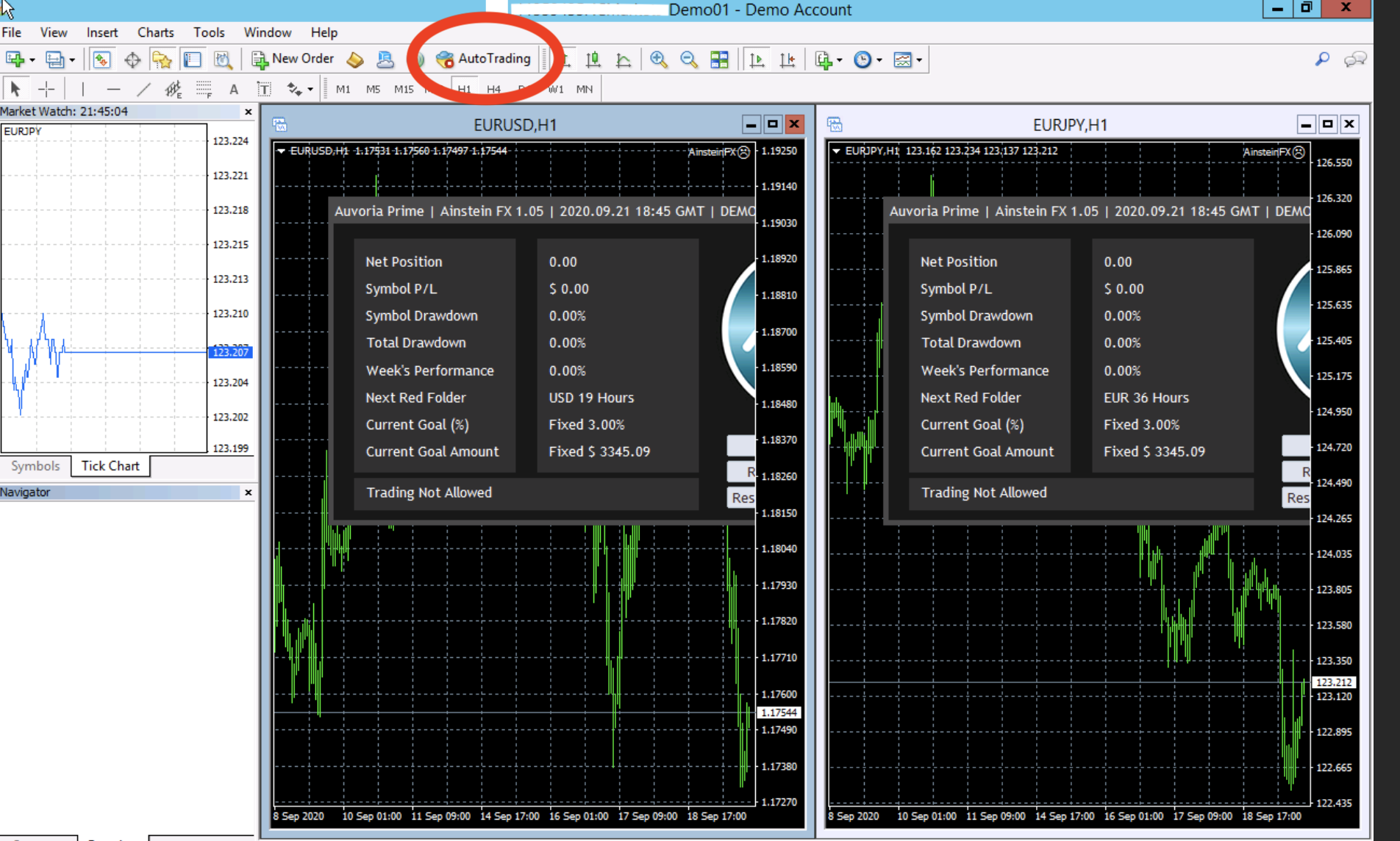The image size is (1400, 841).
Task: Click the search magnifier icon at top right
Action: 1322,59
